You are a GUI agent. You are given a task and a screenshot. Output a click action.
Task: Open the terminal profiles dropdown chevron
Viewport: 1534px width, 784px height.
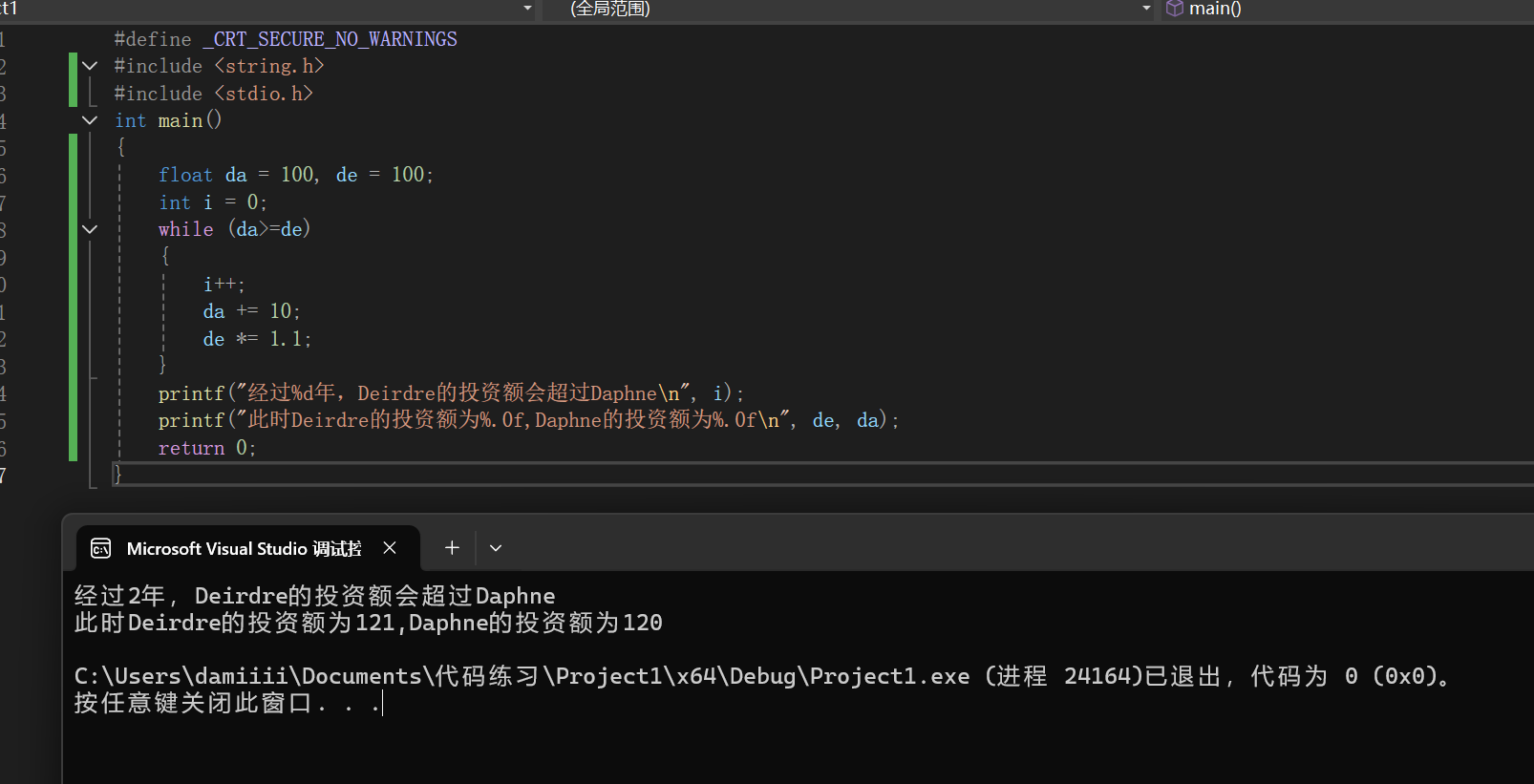[495, 548]
